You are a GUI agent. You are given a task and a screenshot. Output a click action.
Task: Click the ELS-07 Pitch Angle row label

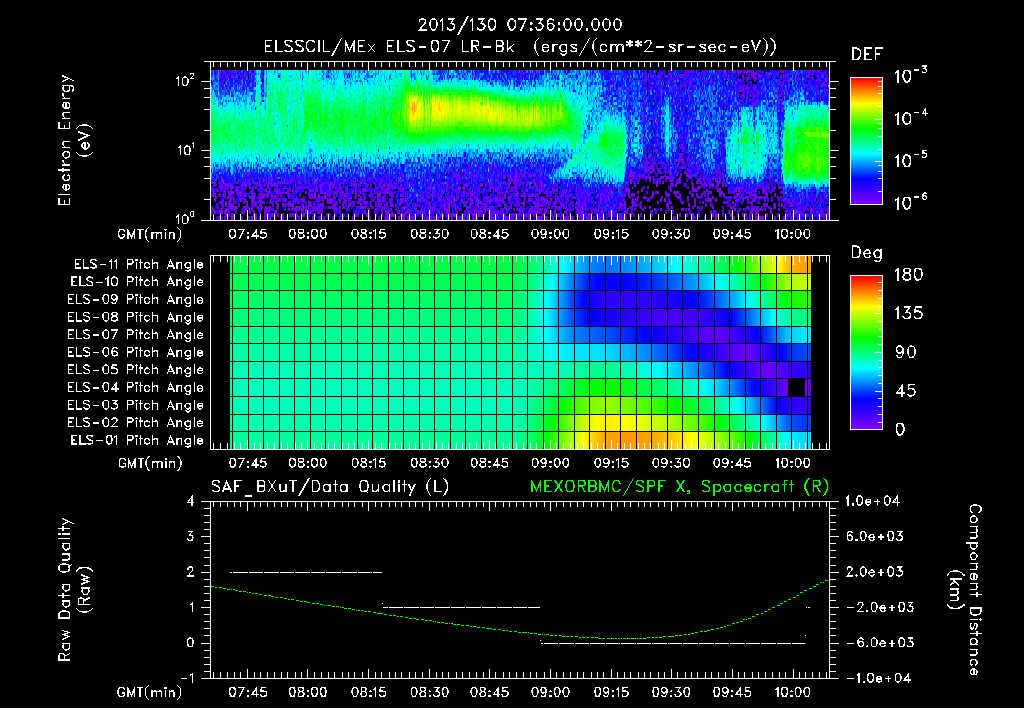pos(136,335)
